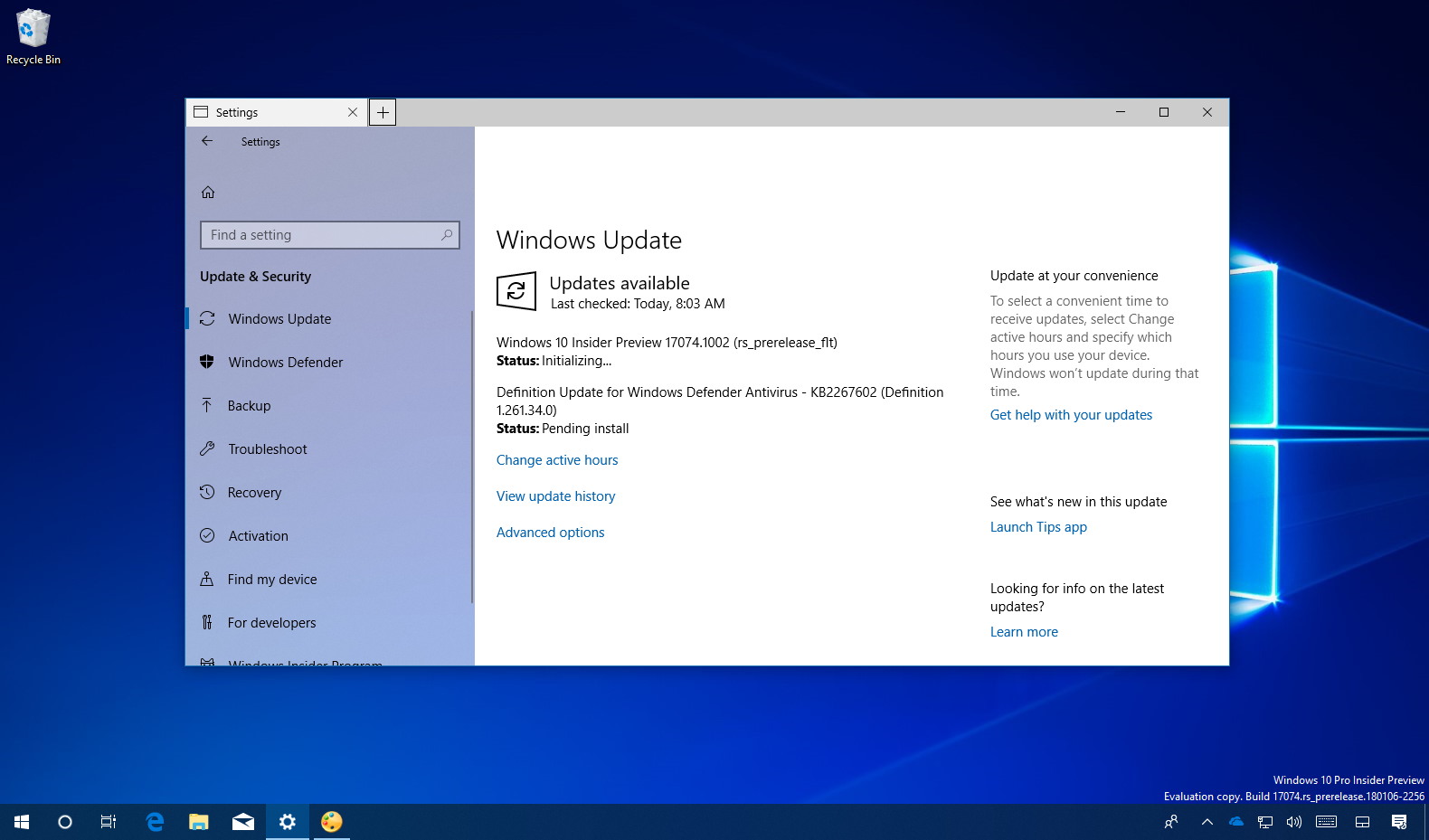Click the Windows 10 Insider Preview 17074.1002 entry
The image size is (1429, 840).
coord(667,343)
